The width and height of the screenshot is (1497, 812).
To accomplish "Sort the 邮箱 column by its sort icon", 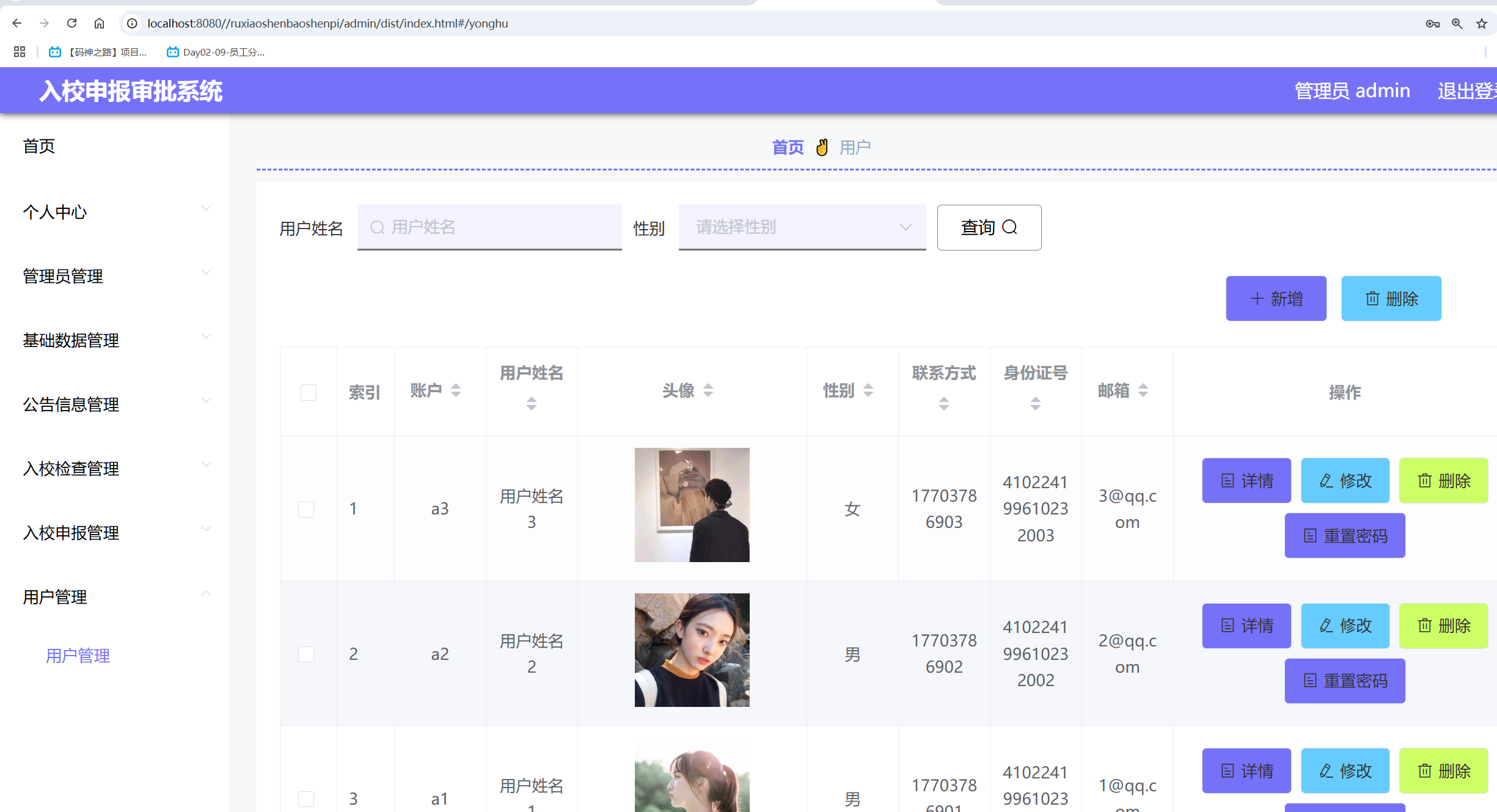I will (1144, 390).
